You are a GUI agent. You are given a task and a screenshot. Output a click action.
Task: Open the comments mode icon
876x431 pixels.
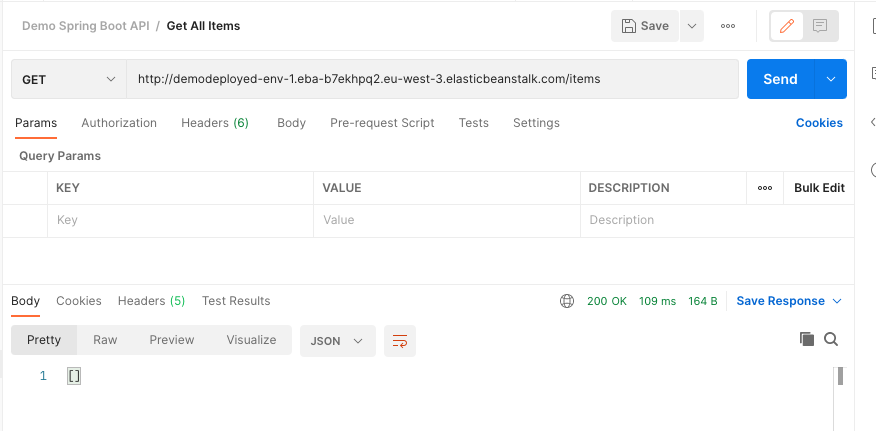click(820, 26)
